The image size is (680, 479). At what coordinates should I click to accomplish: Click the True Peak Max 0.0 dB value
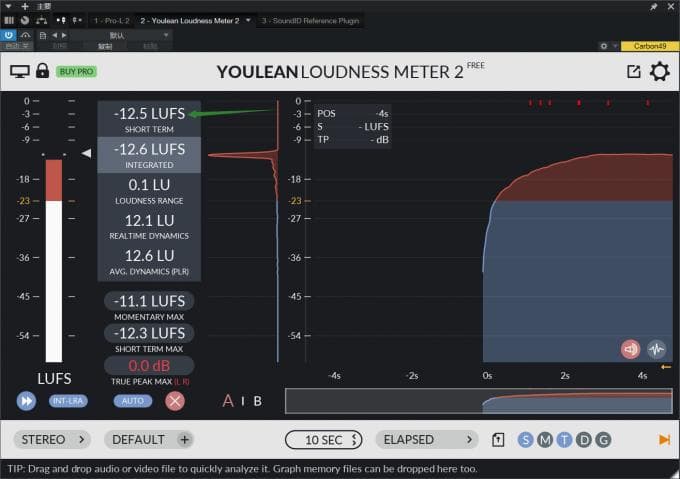149,365
